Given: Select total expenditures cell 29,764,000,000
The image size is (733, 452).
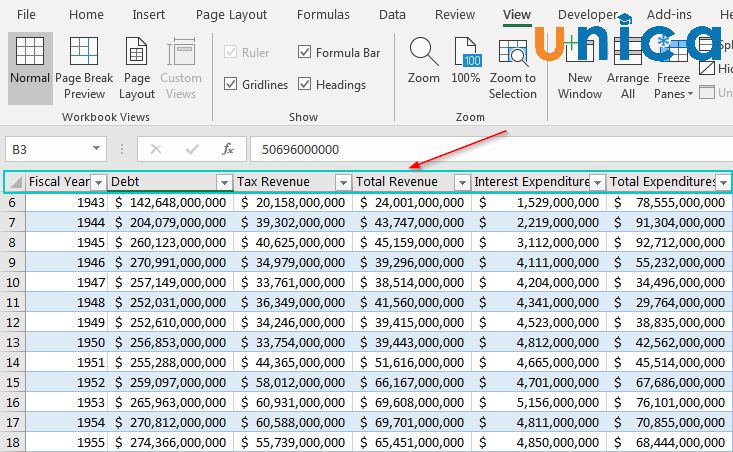Looking at the screenshot, I should tap(669, 302).
